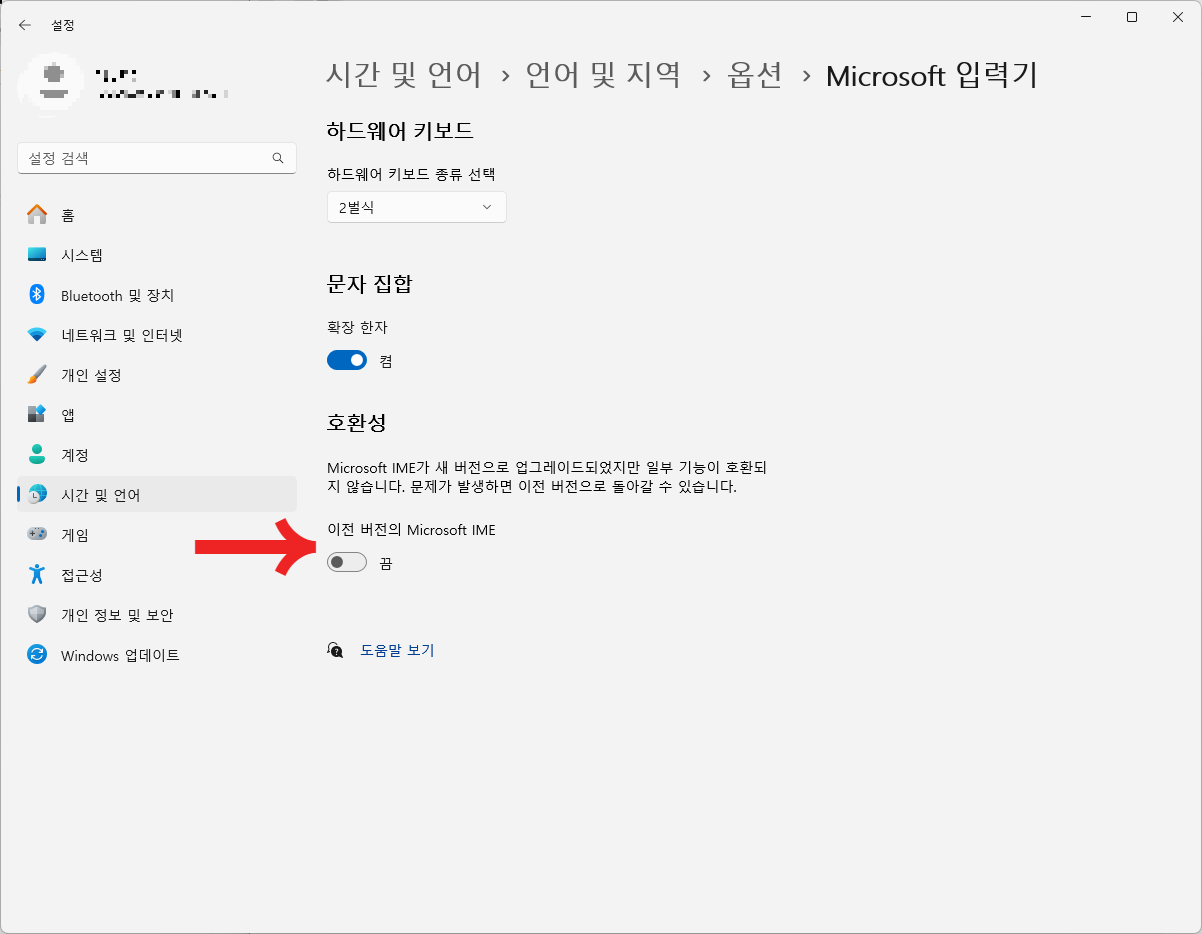Image resolution: width=1202 pixels, height=934 pixels.
Task: Click the 이전 버전의 Microsoft IME label
Action: coord(411,530)
